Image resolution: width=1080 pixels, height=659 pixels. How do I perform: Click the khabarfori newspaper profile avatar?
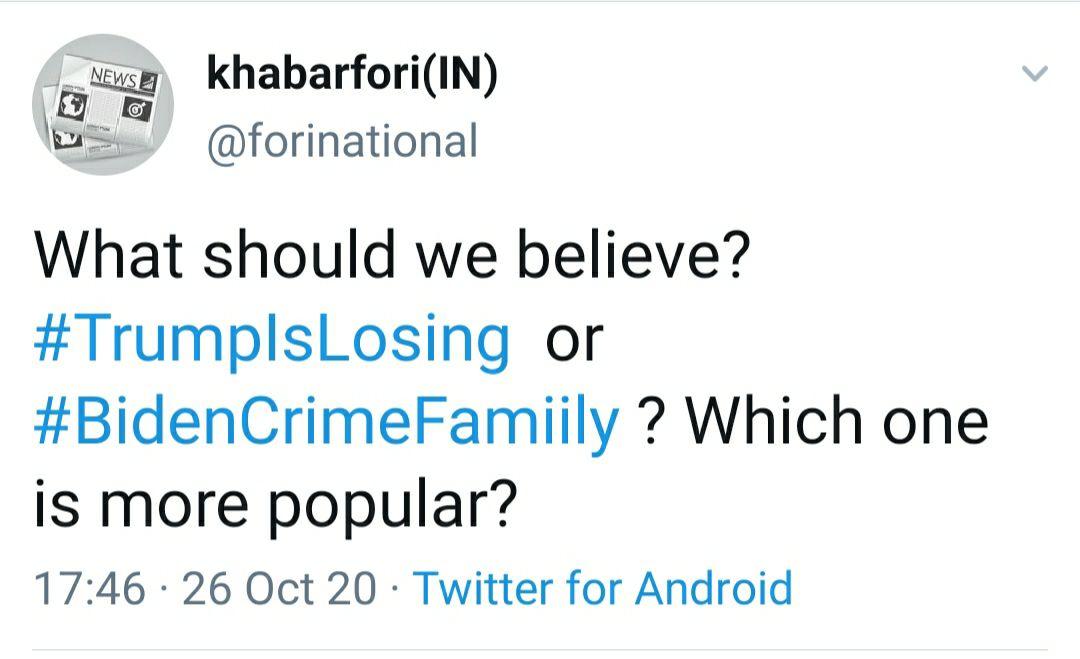coord(102,104)
